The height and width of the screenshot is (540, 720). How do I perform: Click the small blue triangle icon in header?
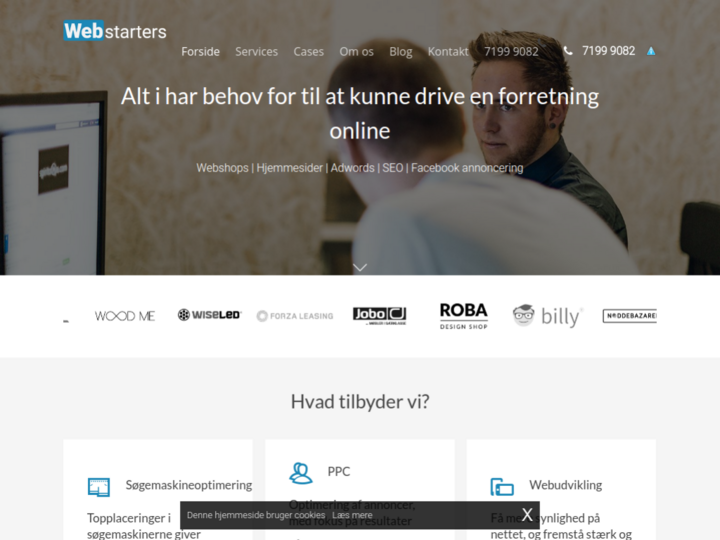[x=651, y=51]
